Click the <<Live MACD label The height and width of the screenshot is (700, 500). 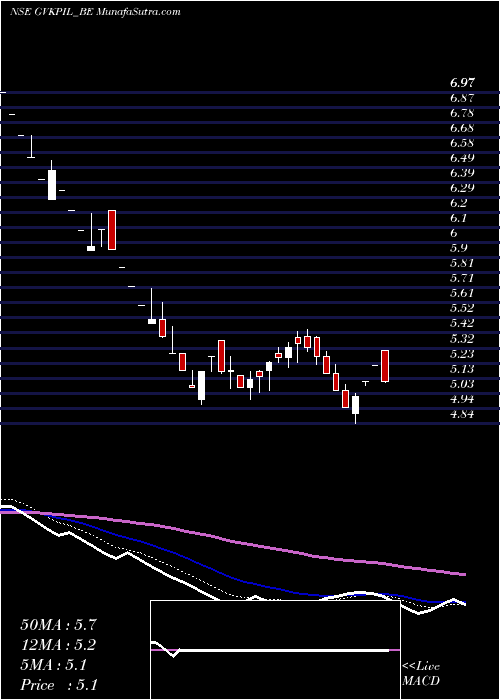tap(421, 674)
